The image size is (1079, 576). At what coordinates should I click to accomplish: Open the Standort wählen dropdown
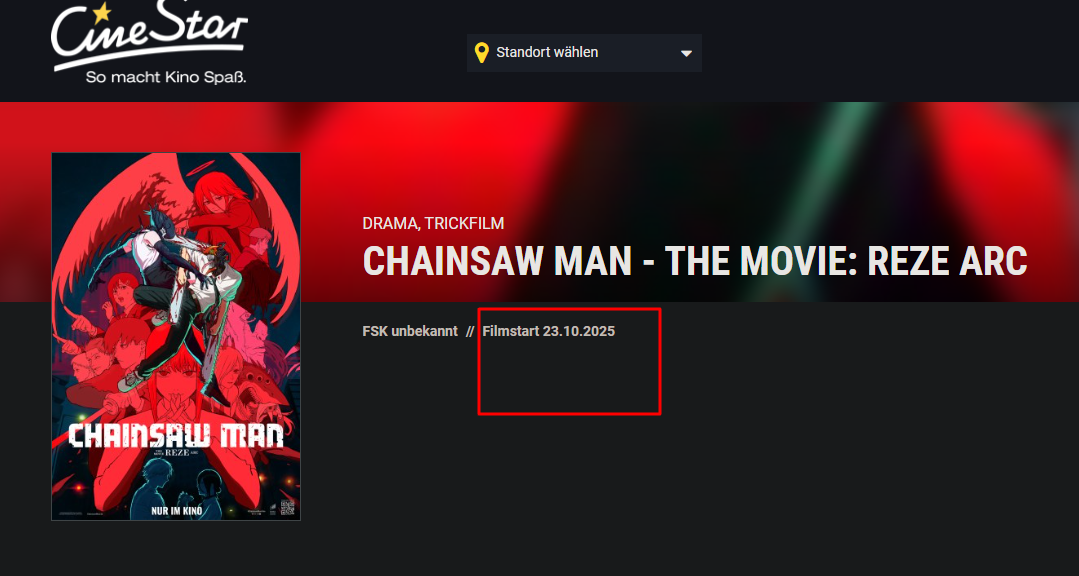(x=584, y=52)
